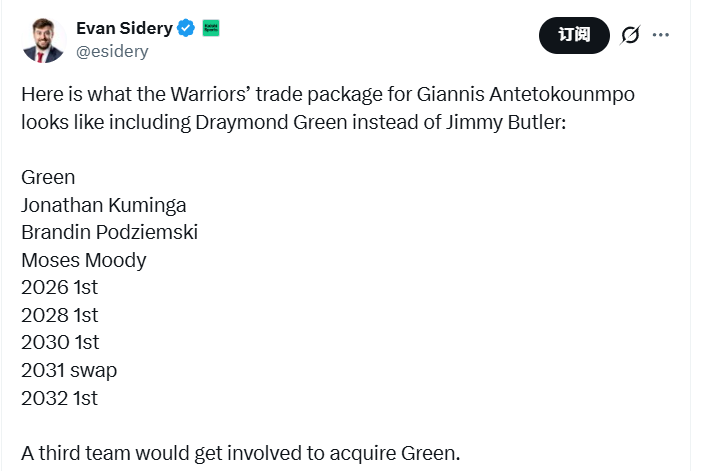The height and width of the screenshot is (471, 704).
Task: Click the "Brandin Podziemski" text line
Action: click(109, 232)
